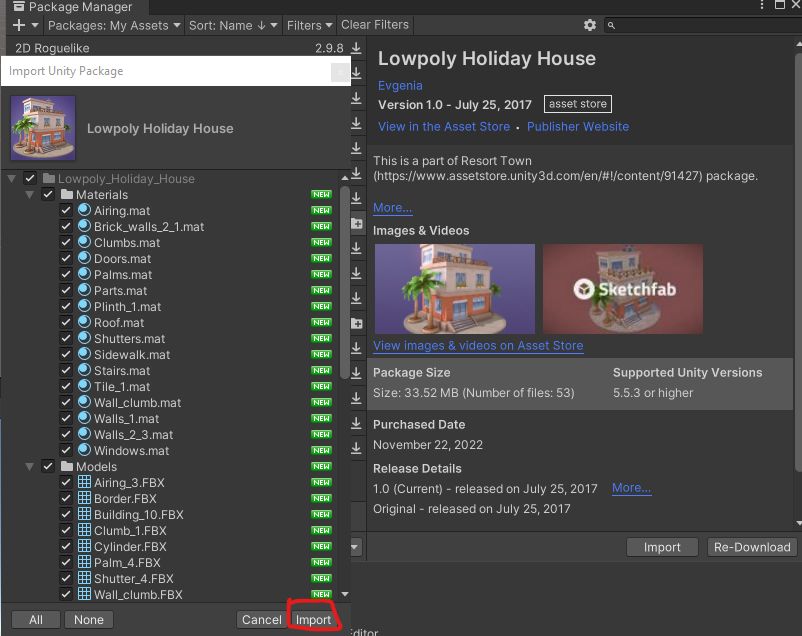Click the Materials folder icon

pyautogui.click(x=67, y=194)
